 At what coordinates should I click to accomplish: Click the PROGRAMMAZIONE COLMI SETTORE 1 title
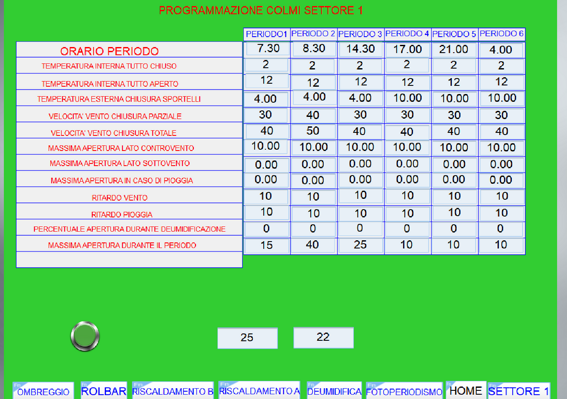pyautogui.click(x=261, y=10)
